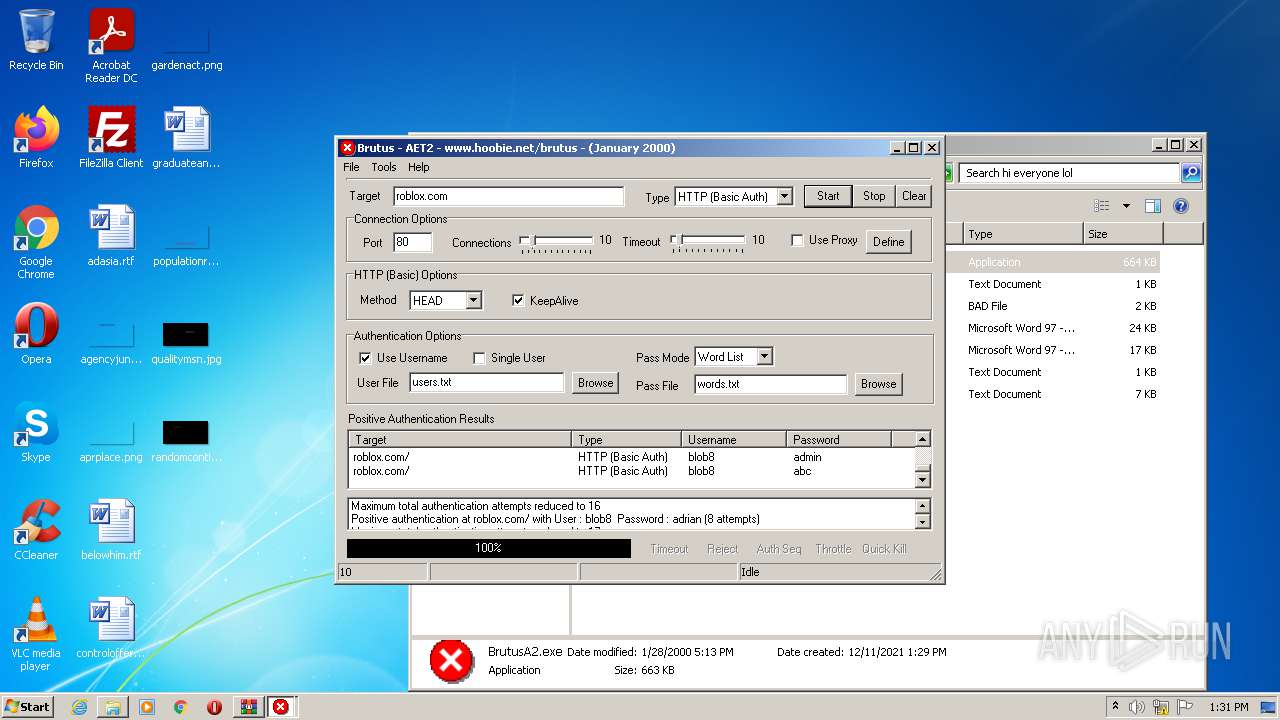Click the Pass File words.txt field
The image size is (1280, 720).
point(771,384)
